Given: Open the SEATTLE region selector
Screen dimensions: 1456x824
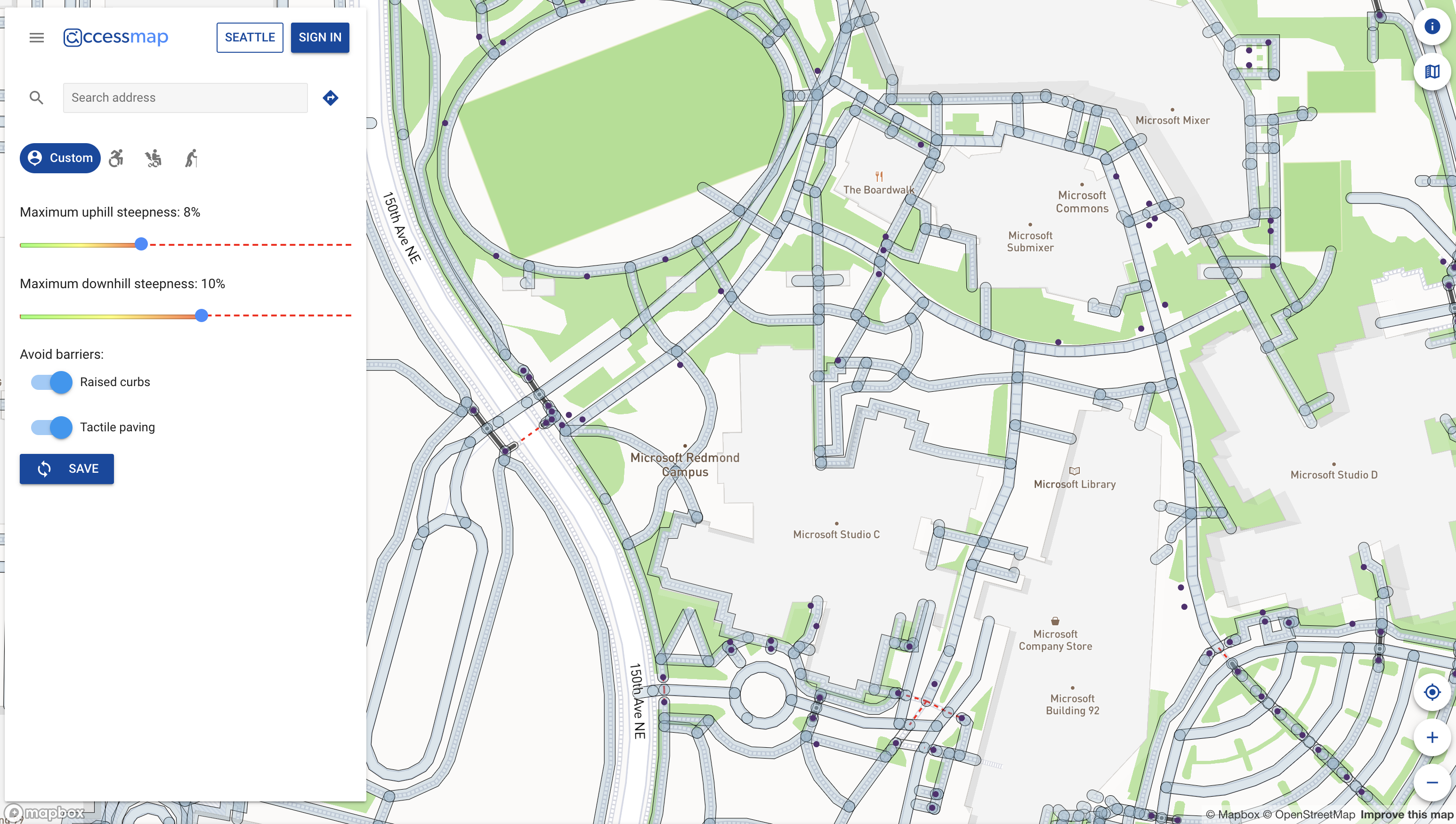Looking at the screenshot, I should [250, 37].
